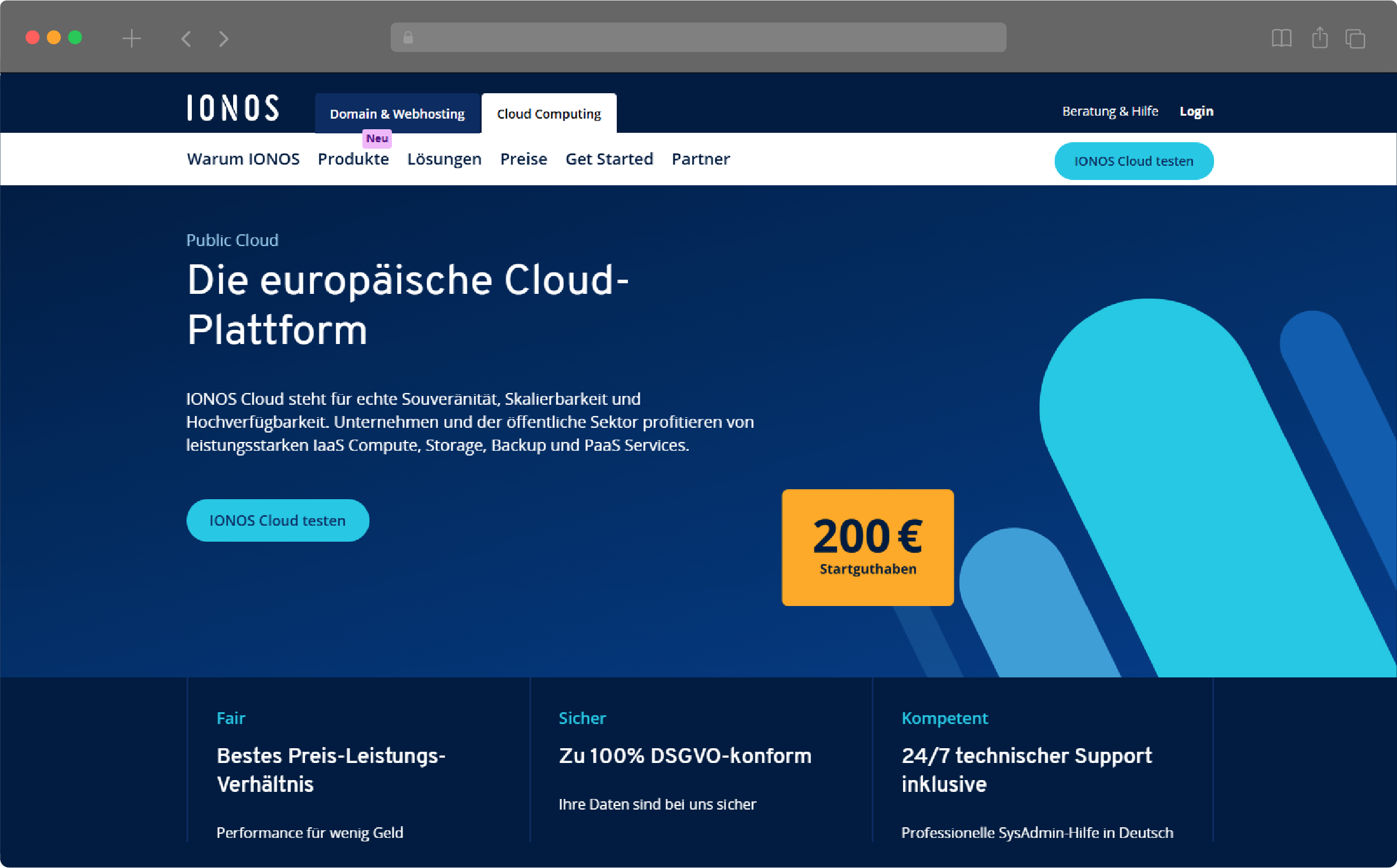
Task: Click the share icon in browser toolbar
Action: [1320, 38]
